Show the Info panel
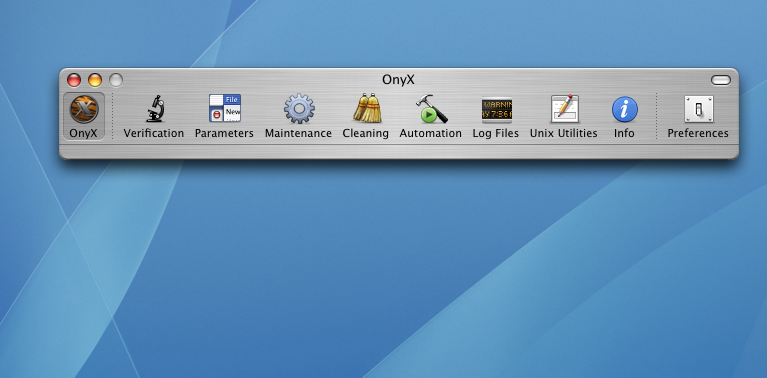The image size is (767, 378). click(625, 109)
